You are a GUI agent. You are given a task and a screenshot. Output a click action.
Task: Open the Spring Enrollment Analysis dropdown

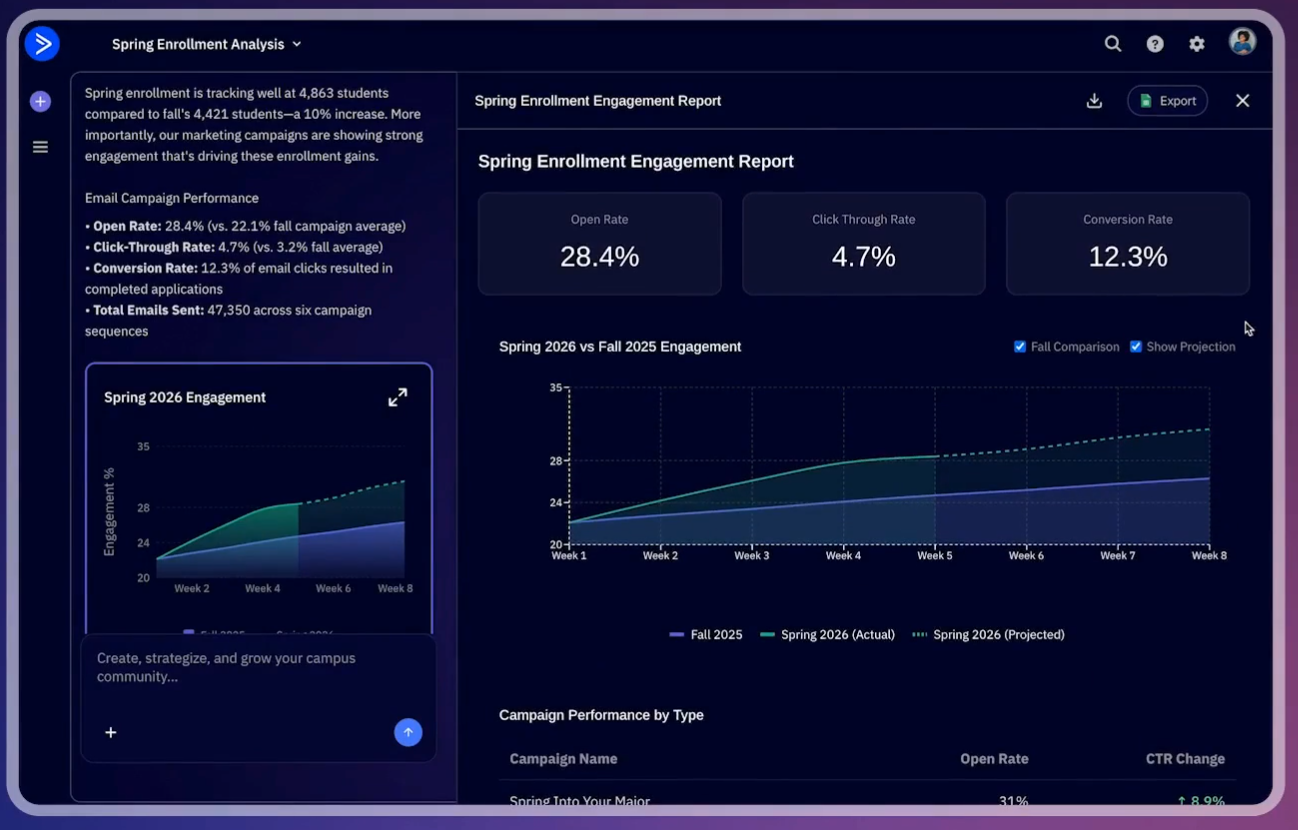(206, 44)
